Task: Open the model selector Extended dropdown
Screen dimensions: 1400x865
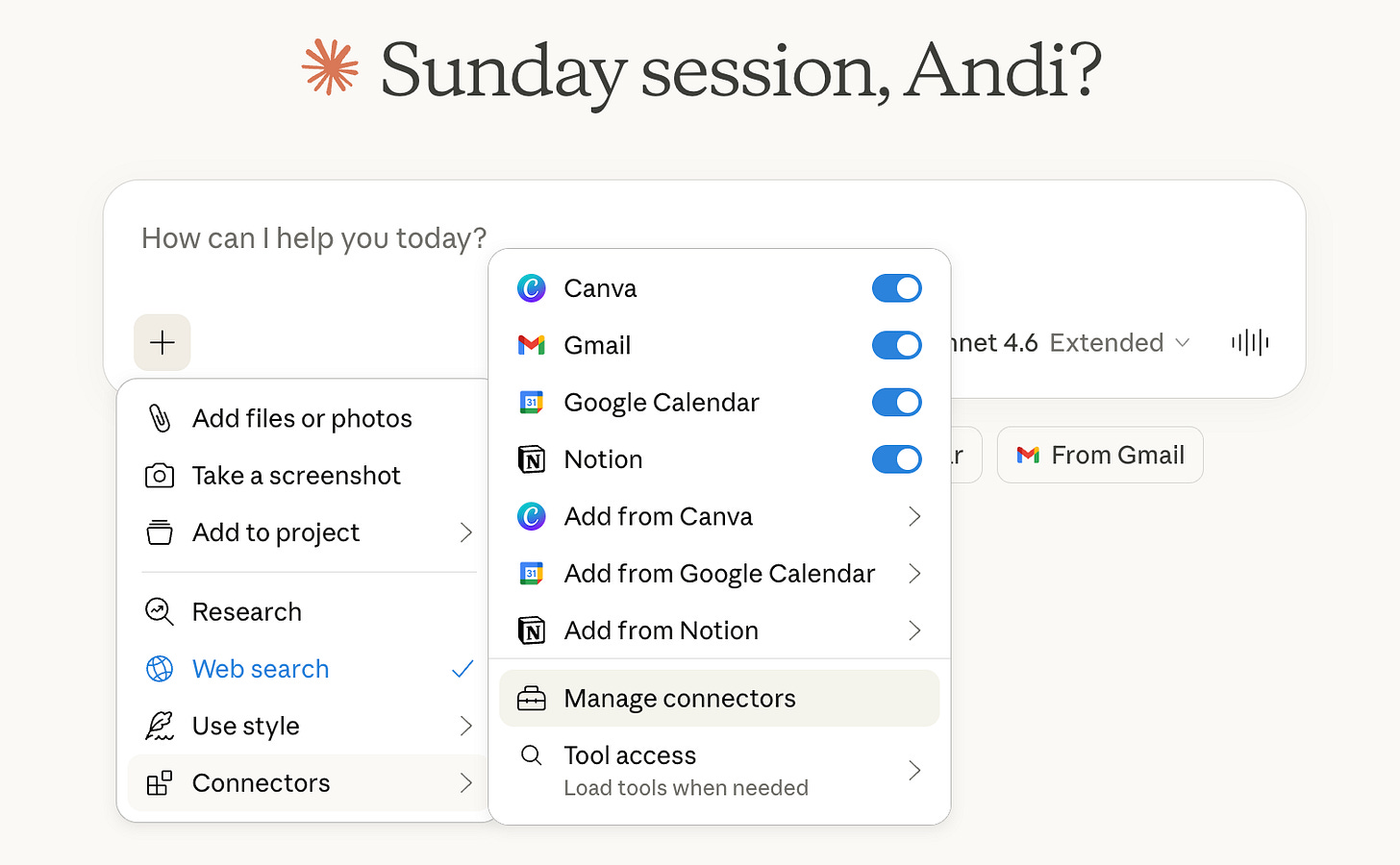Action: click(1118, 343)
